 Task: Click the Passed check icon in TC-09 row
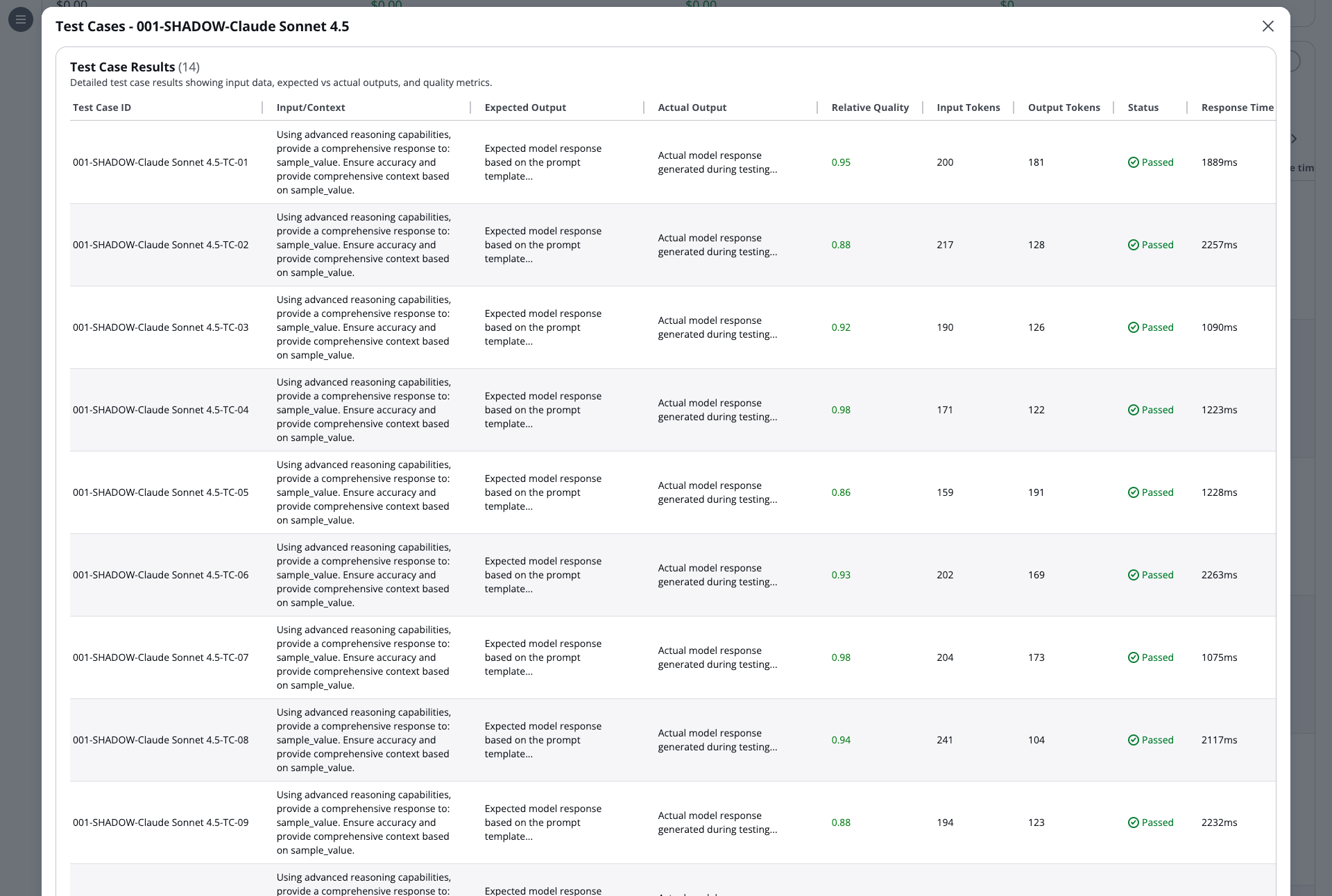point(1134,822)
